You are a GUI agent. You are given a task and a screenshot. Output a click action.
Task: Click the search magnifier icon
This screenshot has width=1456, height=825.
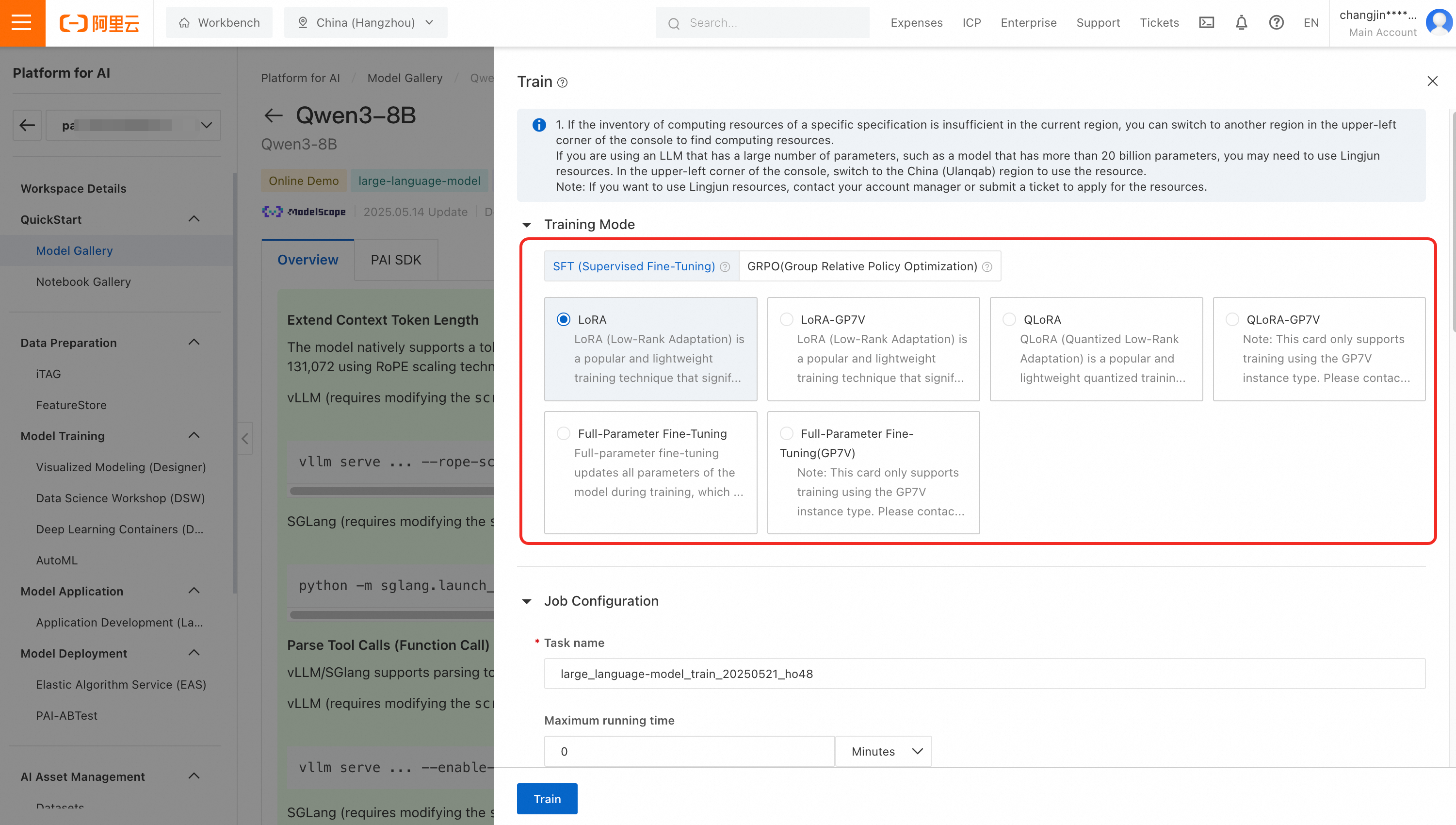(x=674, y=23)
